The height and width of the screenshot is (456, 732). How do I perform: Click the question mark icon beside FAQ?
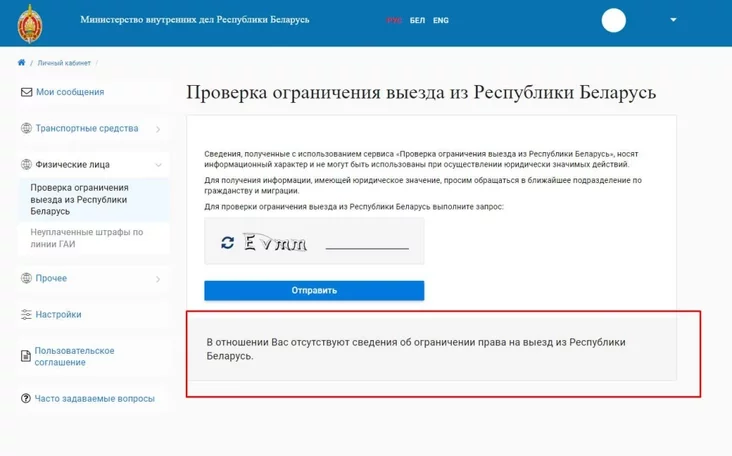pyautogui.click(x=26, y=398)
